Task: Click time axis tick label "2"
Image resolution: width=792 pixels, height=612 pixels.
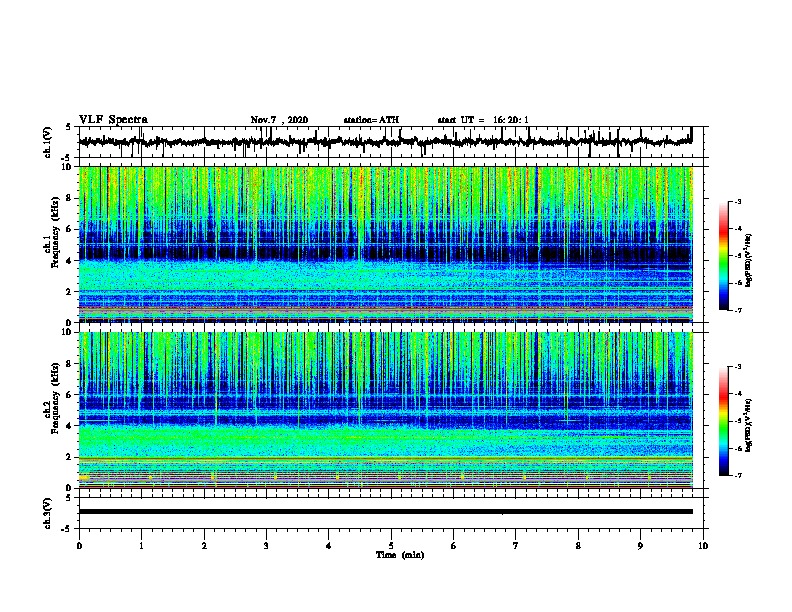Action: coord(204,546)
